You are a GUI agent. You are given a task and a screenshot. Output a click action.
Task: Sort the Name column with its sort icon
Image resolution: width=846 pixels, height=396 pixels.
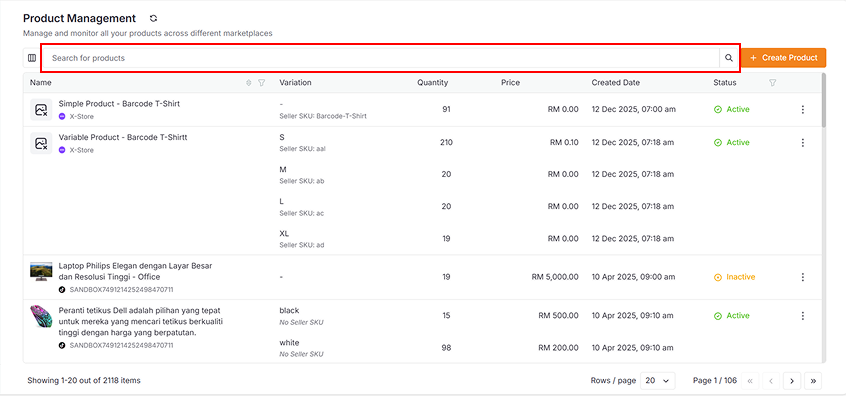tap(249, 83)
